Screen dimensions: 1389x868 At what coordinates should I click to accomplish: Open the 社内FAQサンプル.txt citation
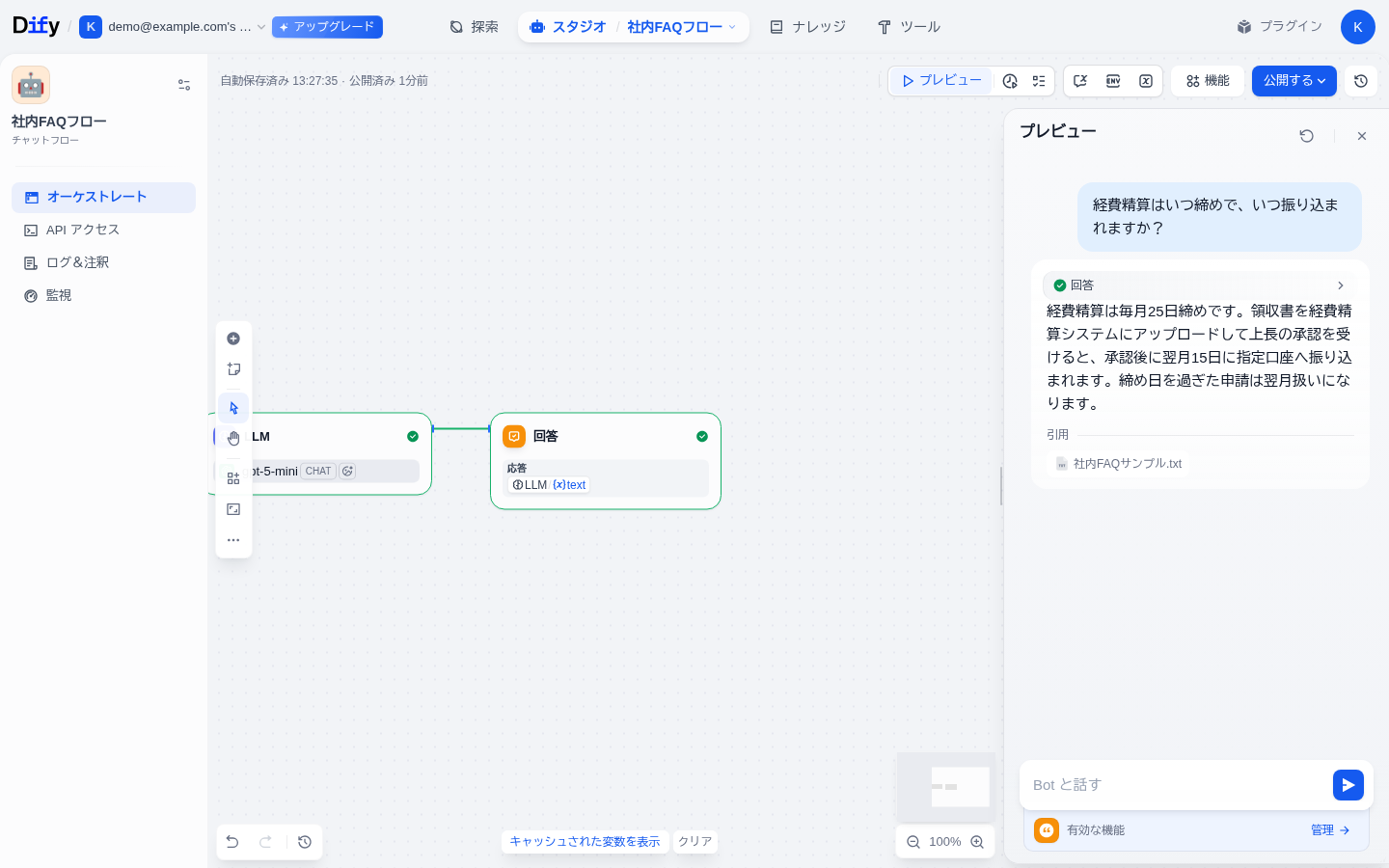[1119, 464]
